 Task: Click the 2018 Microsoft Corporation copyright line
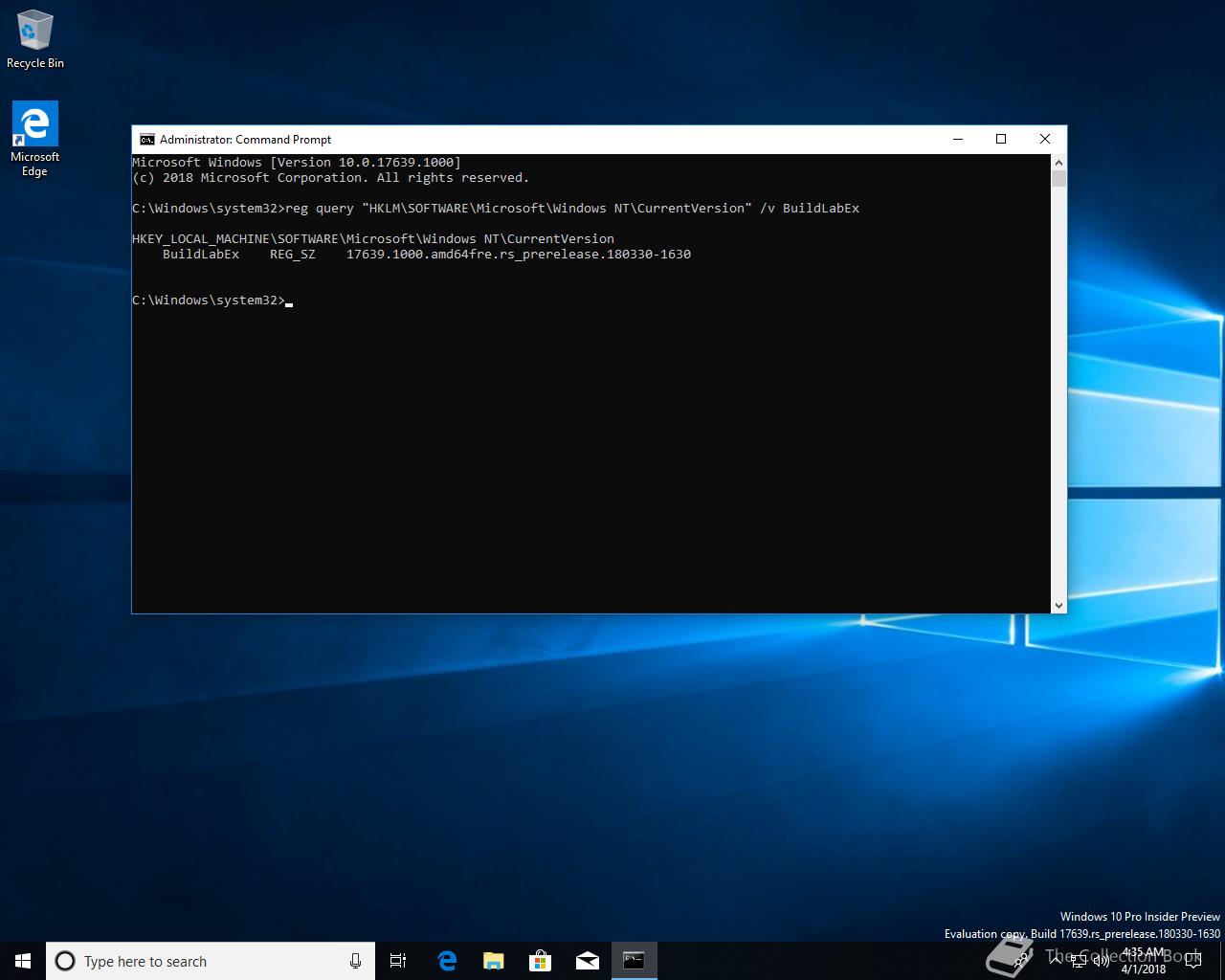pyautogui.click(x=330, y=178)
